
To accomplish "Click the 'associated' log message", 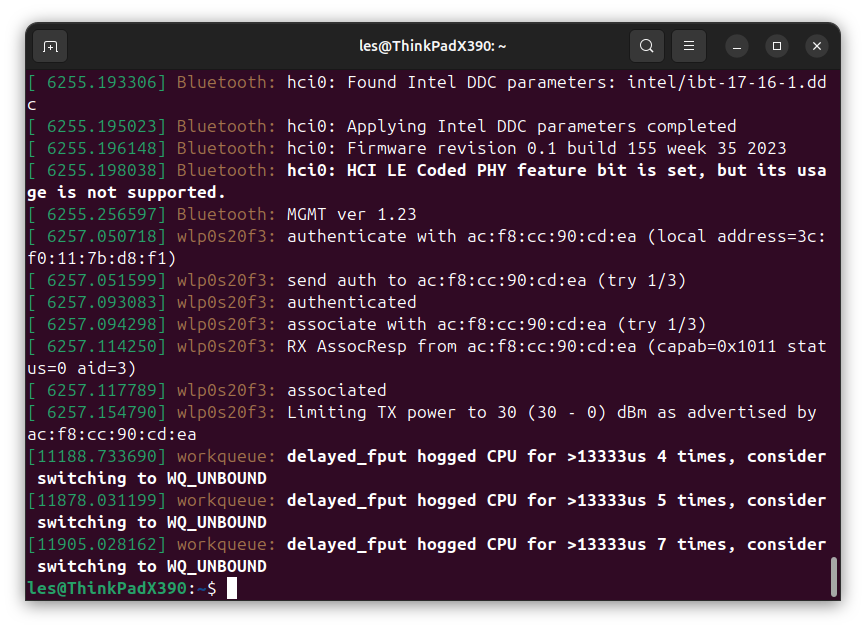I will pyautogui.click(x=337, y=390).
